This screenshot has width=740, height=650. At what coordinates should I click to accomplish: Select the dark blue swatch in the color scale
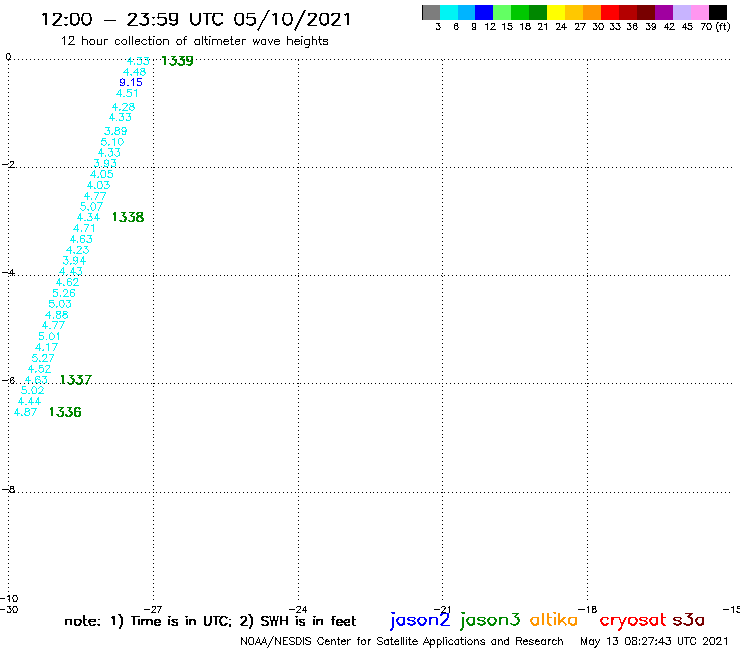coord(484,12)
